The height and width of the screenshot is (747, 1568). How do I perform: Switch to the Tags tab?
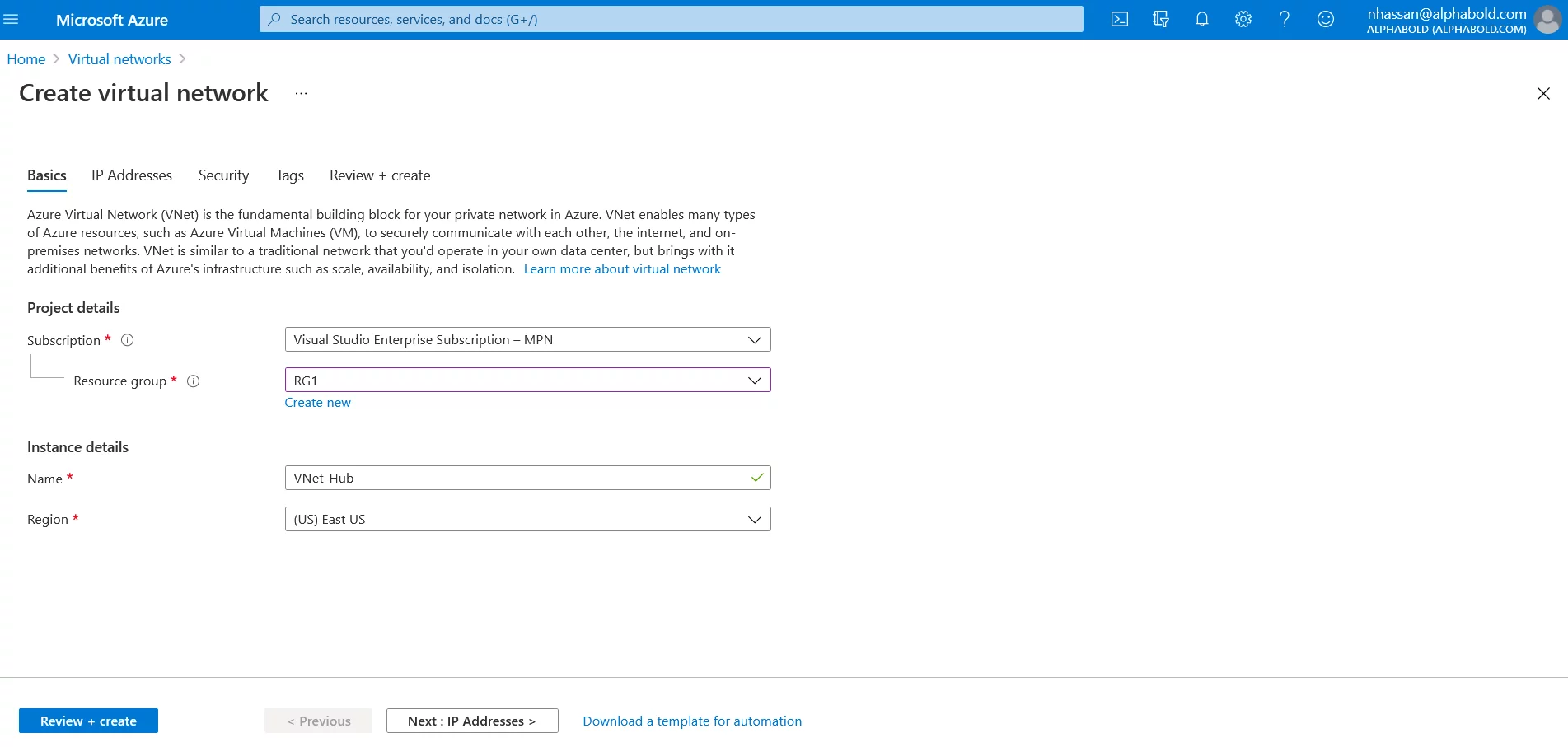click(x=289, y=175)
